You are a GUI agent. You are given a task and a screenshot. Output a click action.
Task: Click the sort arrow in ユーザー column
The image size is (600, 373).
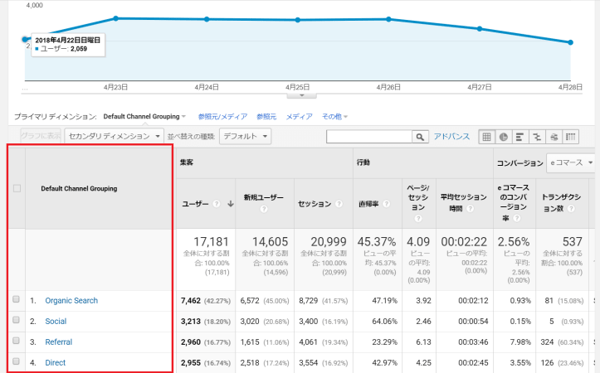(x=230, y=204)
